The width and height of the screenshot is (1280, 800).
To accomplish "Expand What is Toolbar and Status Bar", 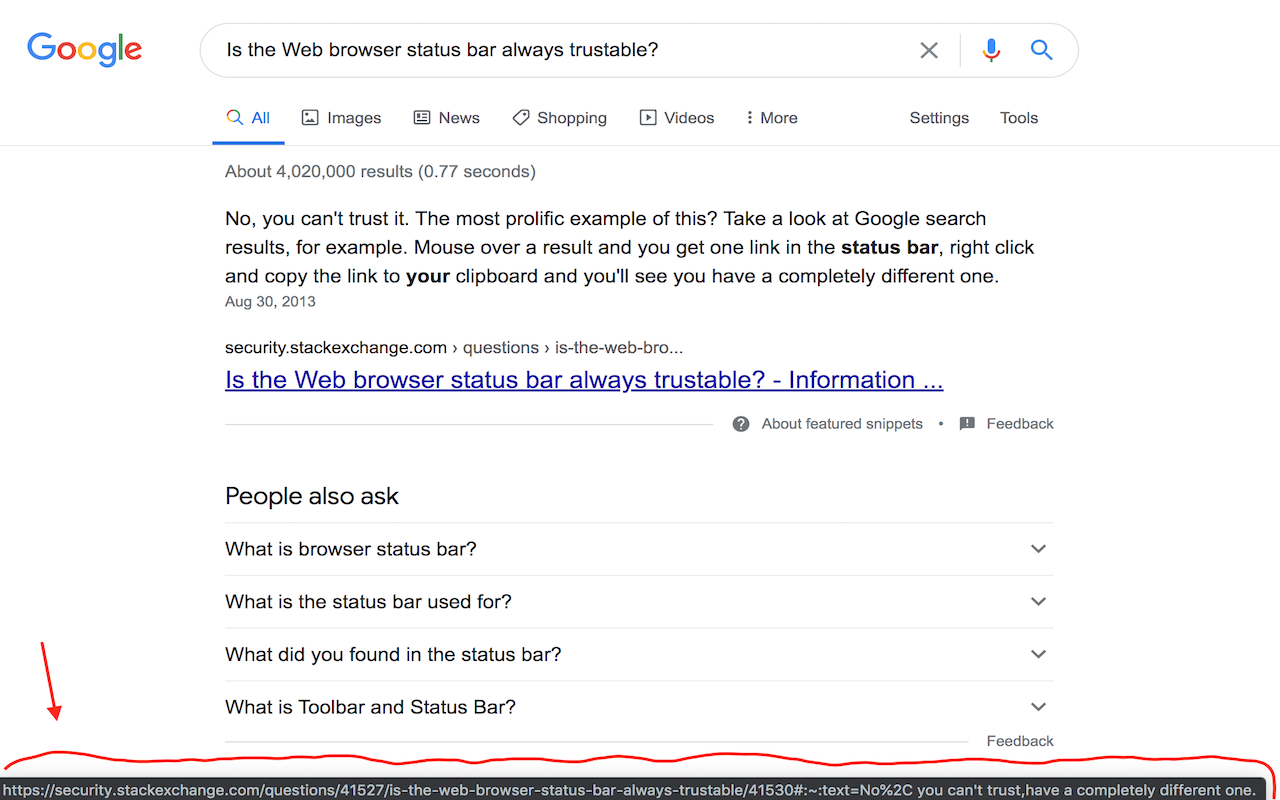I will (x=1038, y=706).
